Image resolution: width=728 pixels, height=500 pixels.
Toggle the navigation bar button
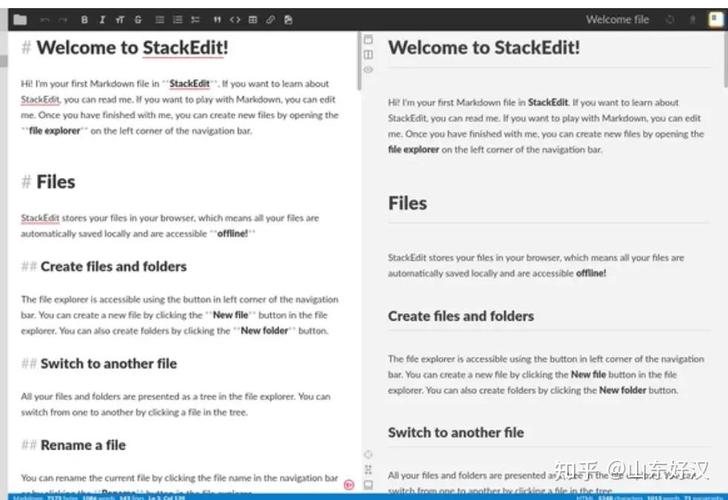click(x=368, y=40)
